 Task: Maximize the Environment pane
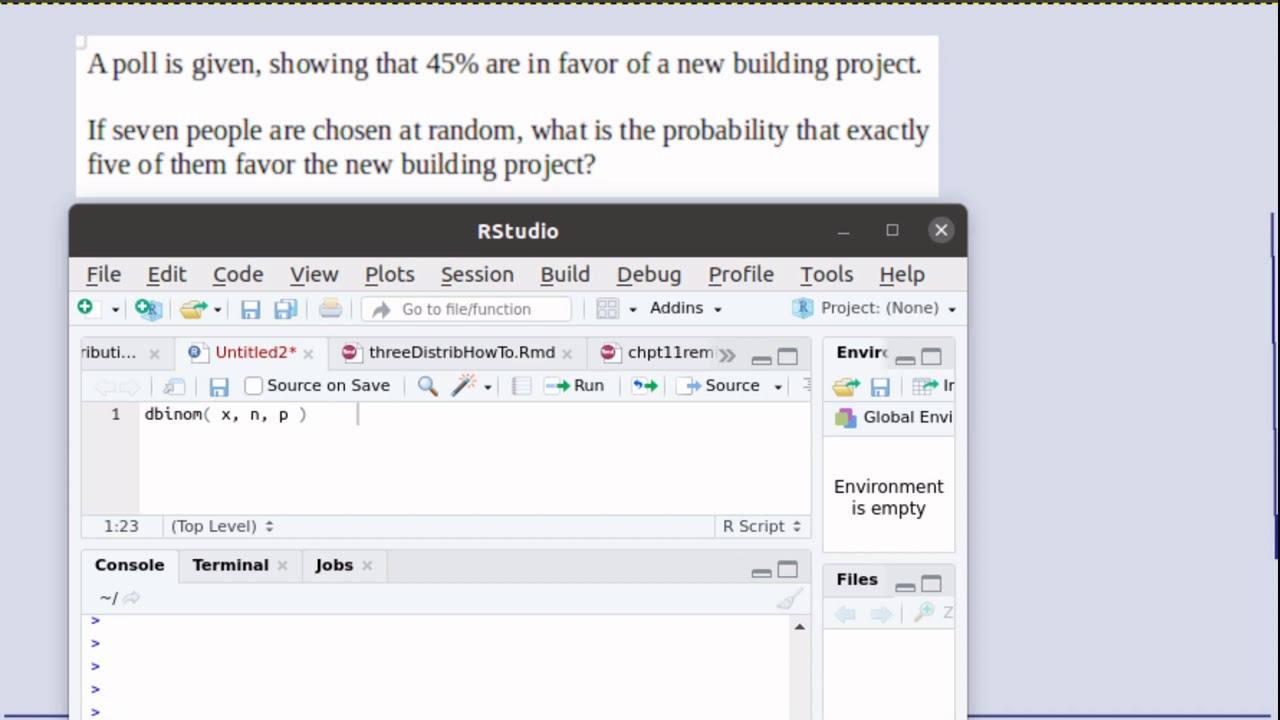(932, 356)
